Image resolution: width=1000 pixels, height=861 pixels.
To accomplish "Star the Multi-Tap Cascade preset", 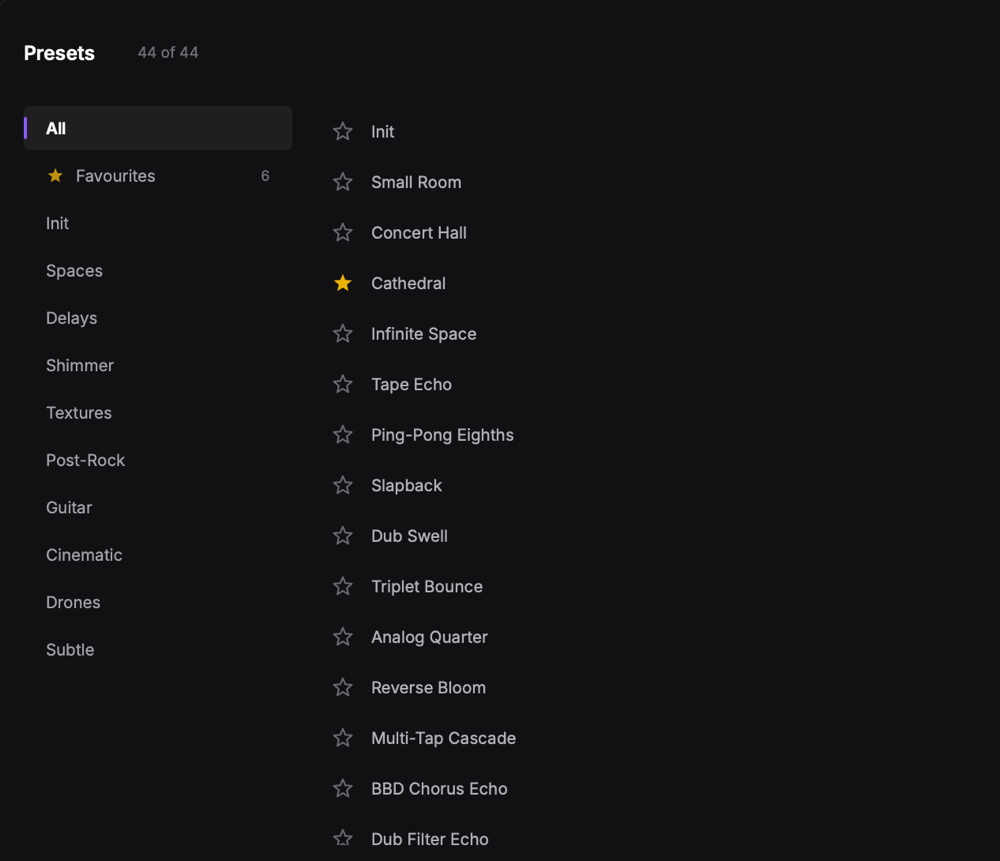I will tap(342, 738).
